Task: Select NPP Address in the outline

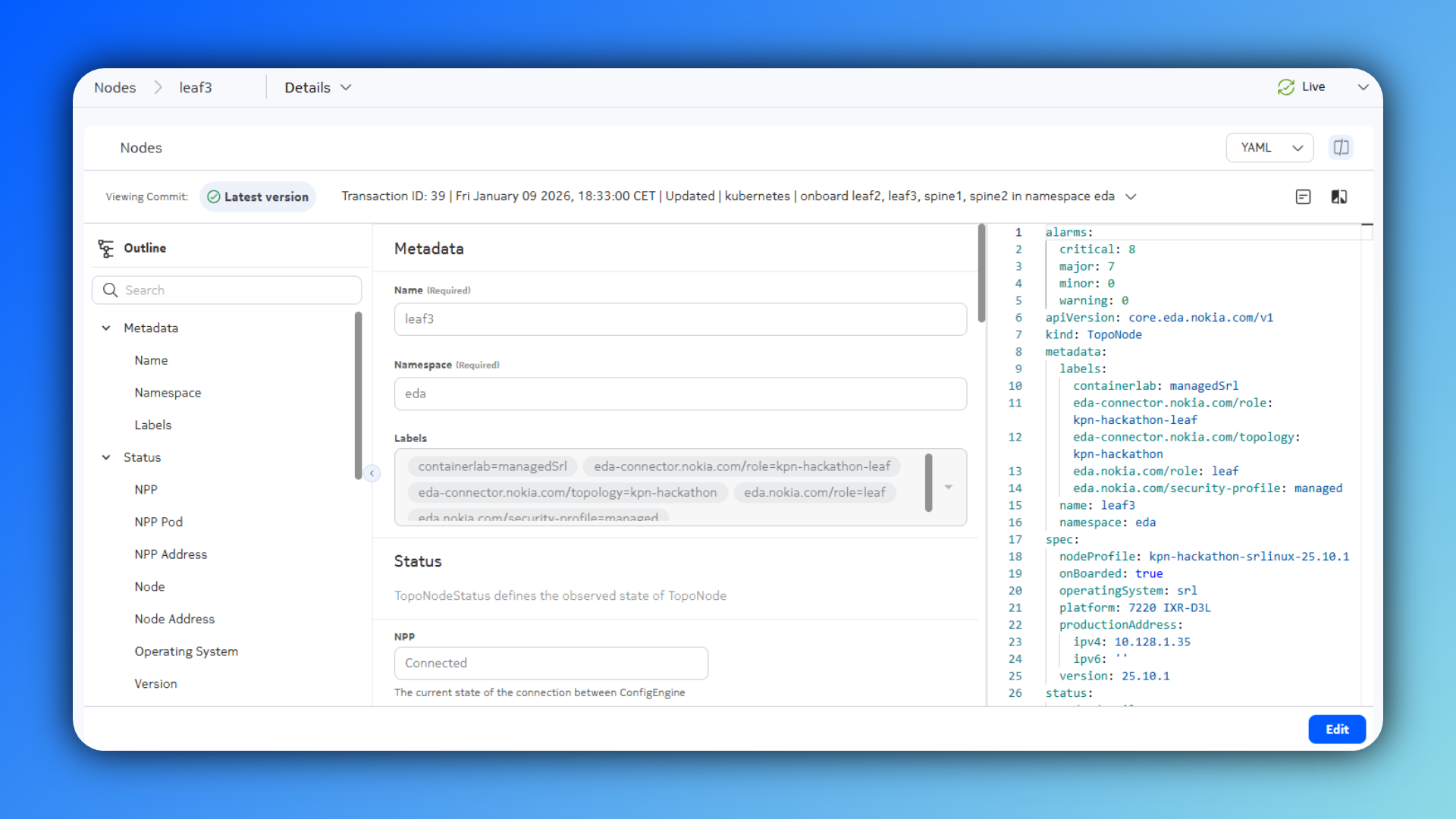Action: (x=171, y=554)
